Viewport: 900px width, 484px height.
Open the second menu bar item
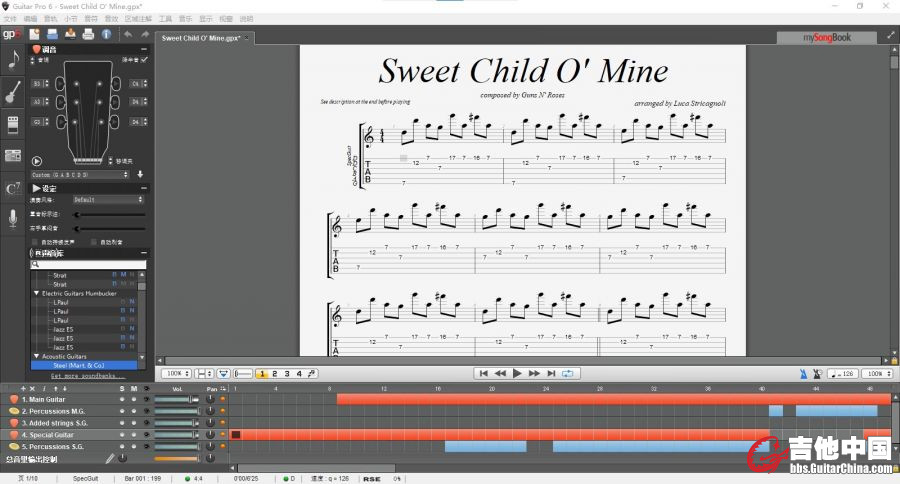click(30, 19)
